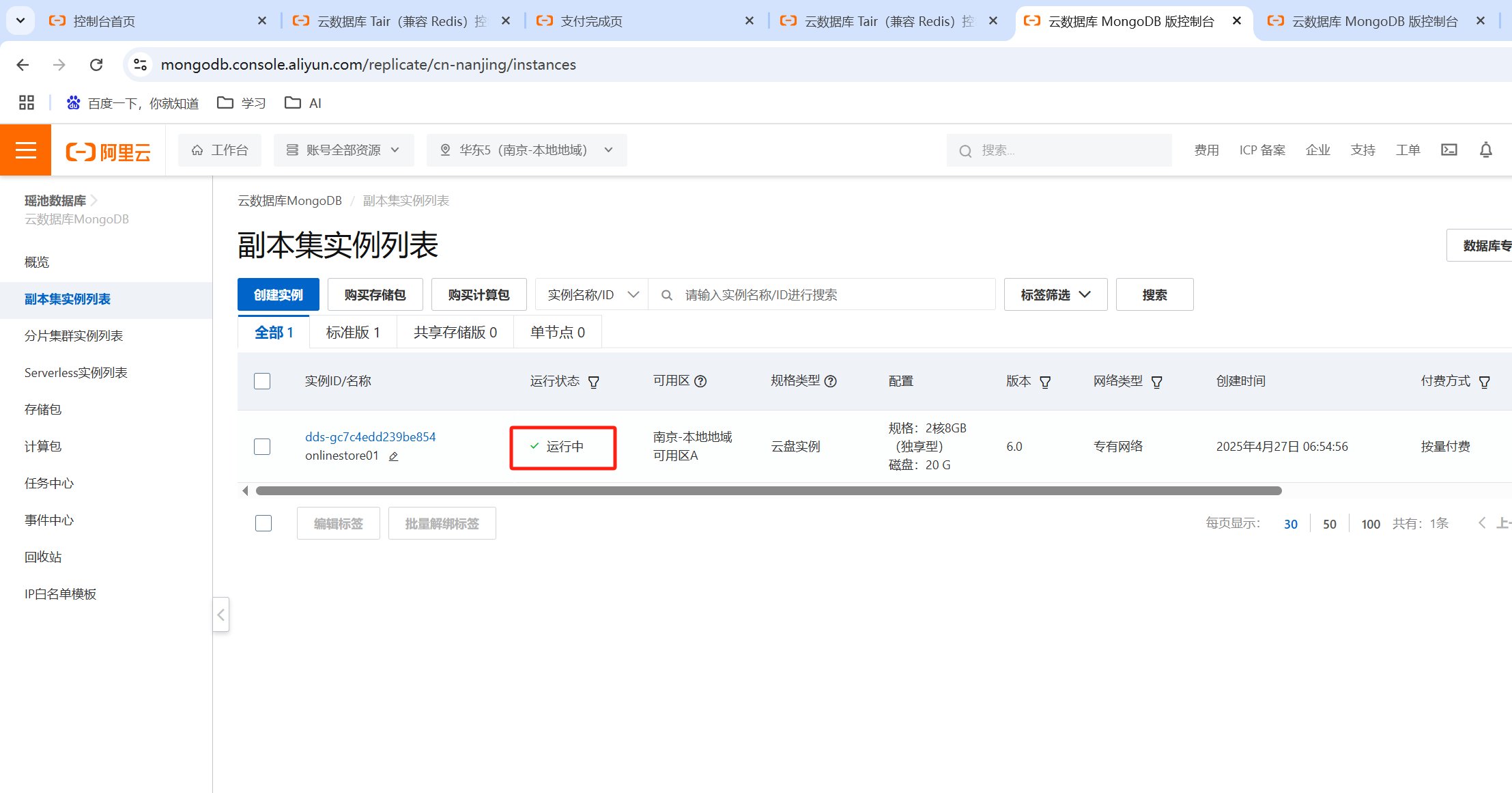This screenshot has width=1512, height=793.
Task: Click help icon next to 规格类型
Action: click(x=831, y=381)
